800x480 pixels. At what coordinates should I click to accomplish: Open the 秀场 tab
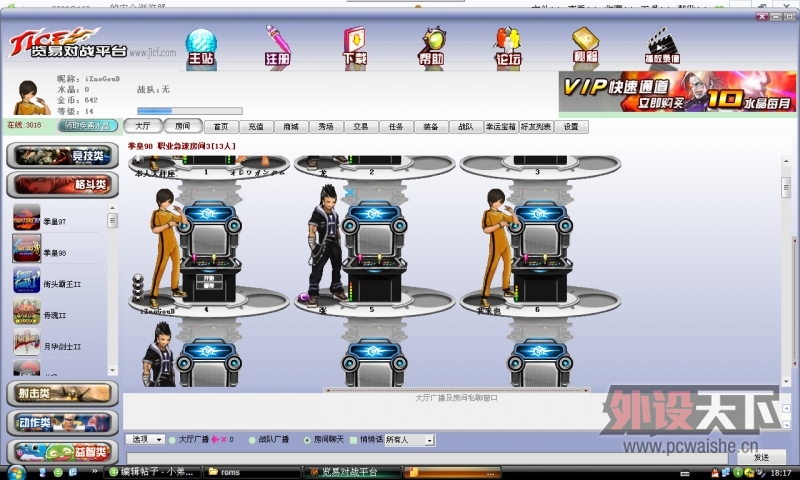tap(326, 127)
